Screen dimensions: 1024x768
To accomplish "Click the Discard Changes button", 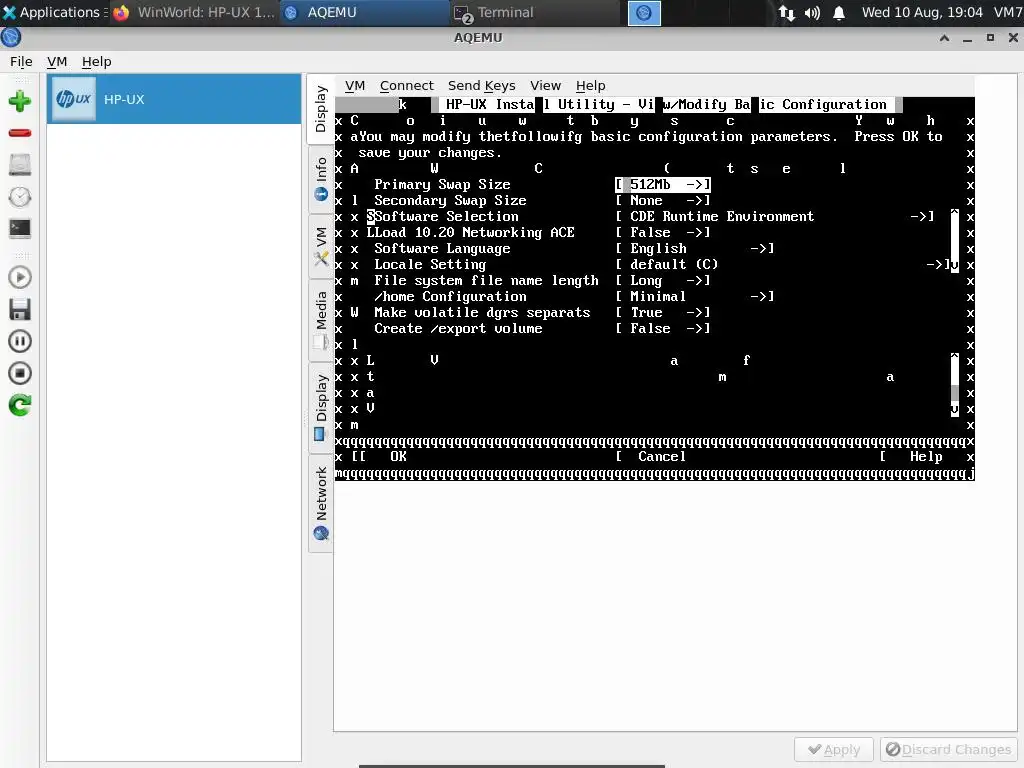I will [948, 750].
